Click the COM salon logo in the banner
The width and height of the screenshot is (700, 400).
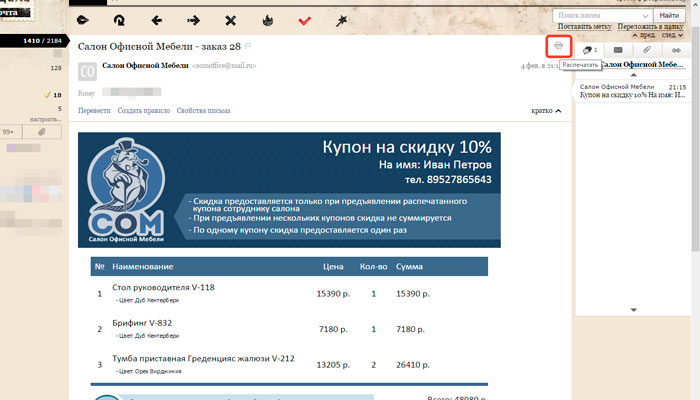click(126, 190)
